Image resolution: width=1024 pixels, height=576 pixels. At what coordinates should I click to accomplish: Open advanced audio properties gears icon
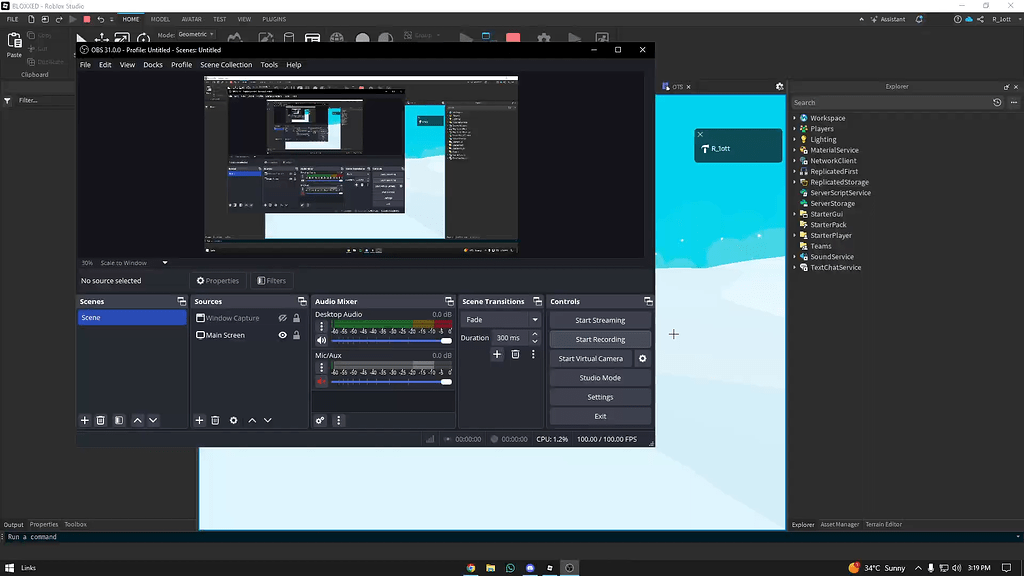(x=320, y=421)
